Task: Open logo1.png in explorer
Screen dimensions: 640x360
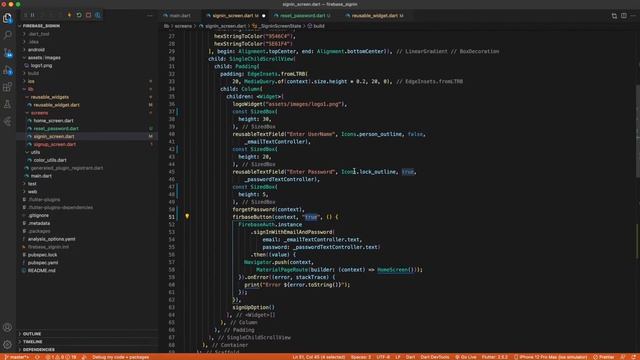Action: point(41,65)
